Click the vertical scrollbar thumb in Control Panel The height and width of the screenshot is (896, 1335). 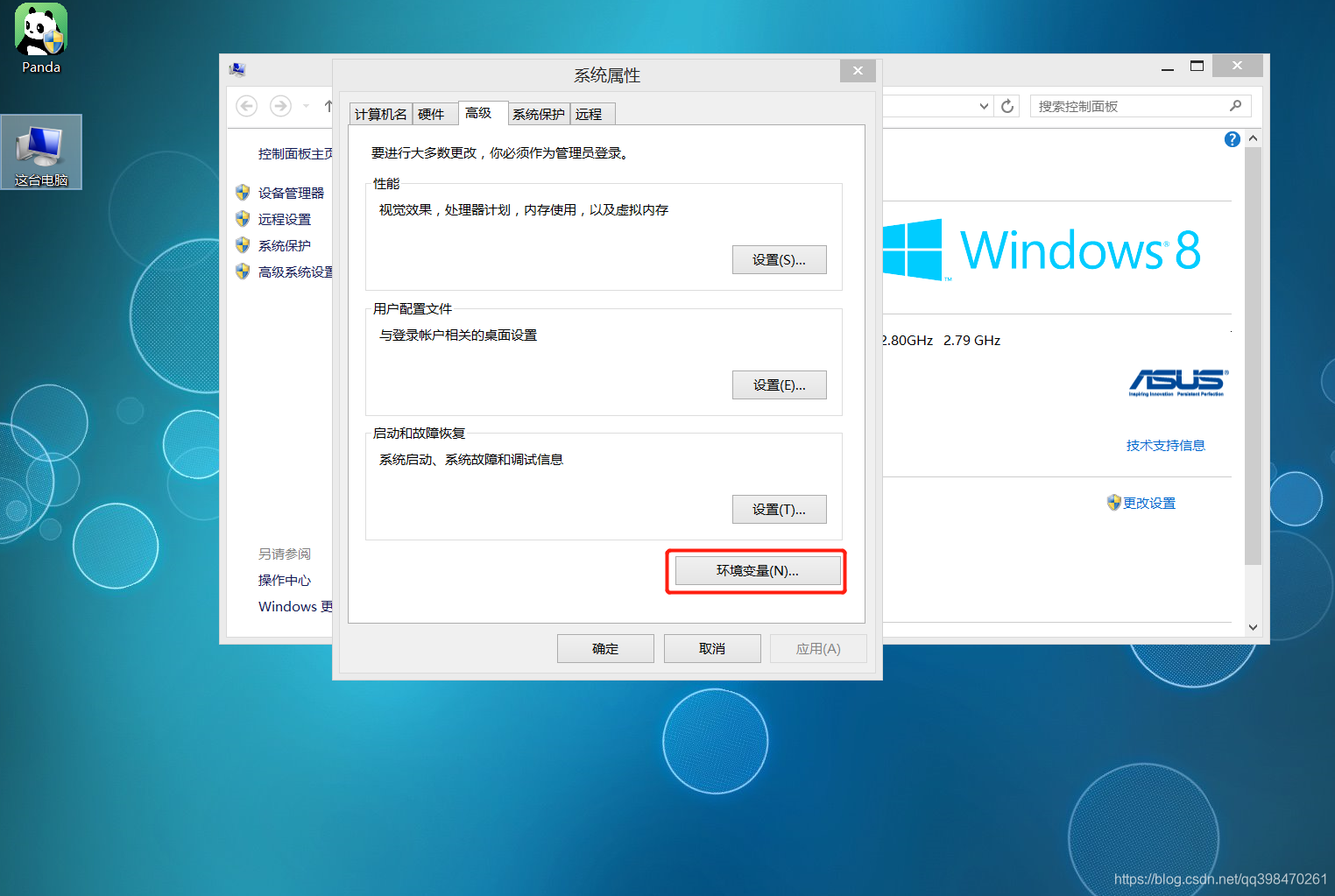pos(1253,356)
